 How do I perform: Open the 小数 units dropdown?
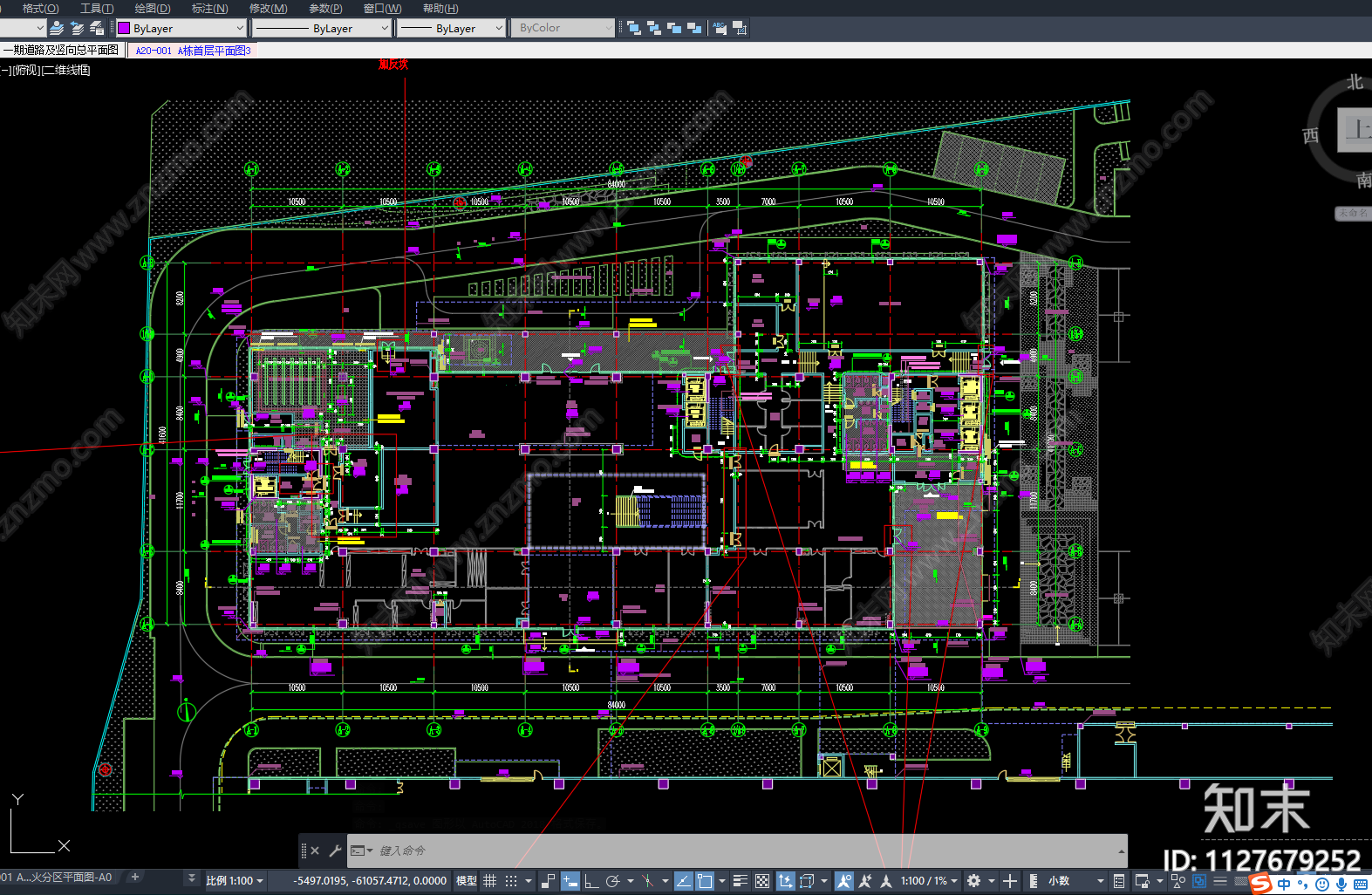click(x=1076, y=881)
